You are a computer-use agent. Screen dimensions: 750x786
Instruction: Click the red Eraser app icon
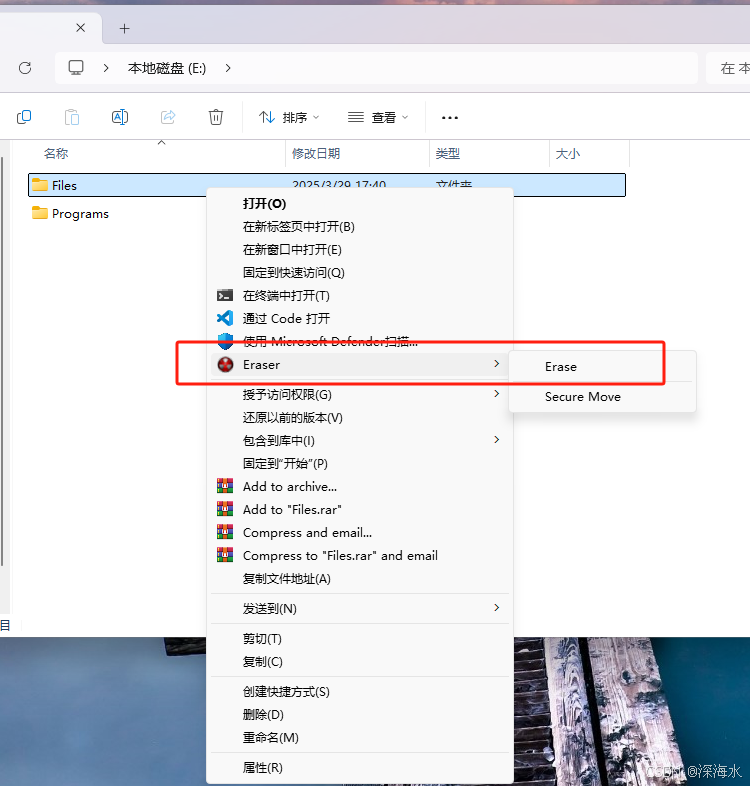226,364
